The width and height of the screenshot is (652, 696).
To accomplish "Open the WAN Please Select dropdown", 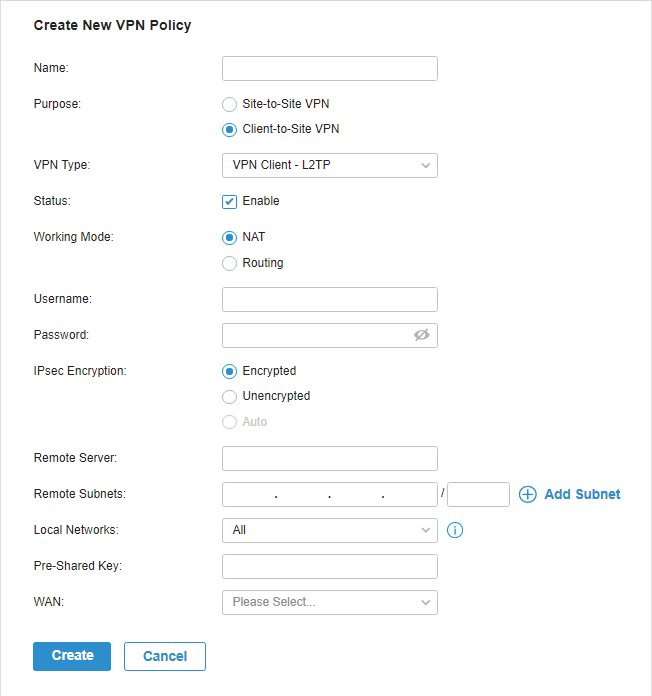I will [x=330, y=602].
